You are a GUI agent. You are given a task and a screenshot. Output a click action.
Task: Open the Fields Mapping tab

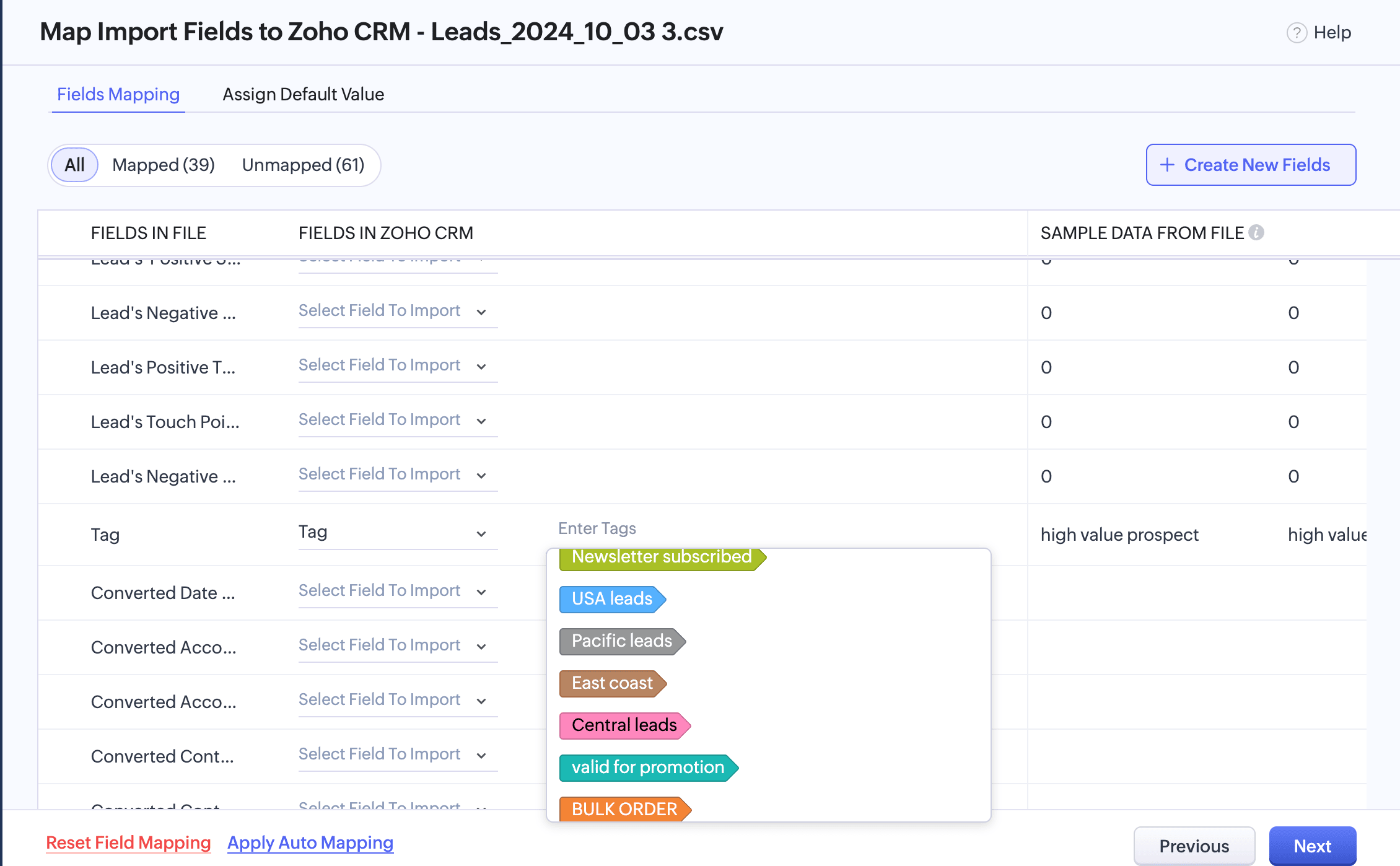point(118,94)
